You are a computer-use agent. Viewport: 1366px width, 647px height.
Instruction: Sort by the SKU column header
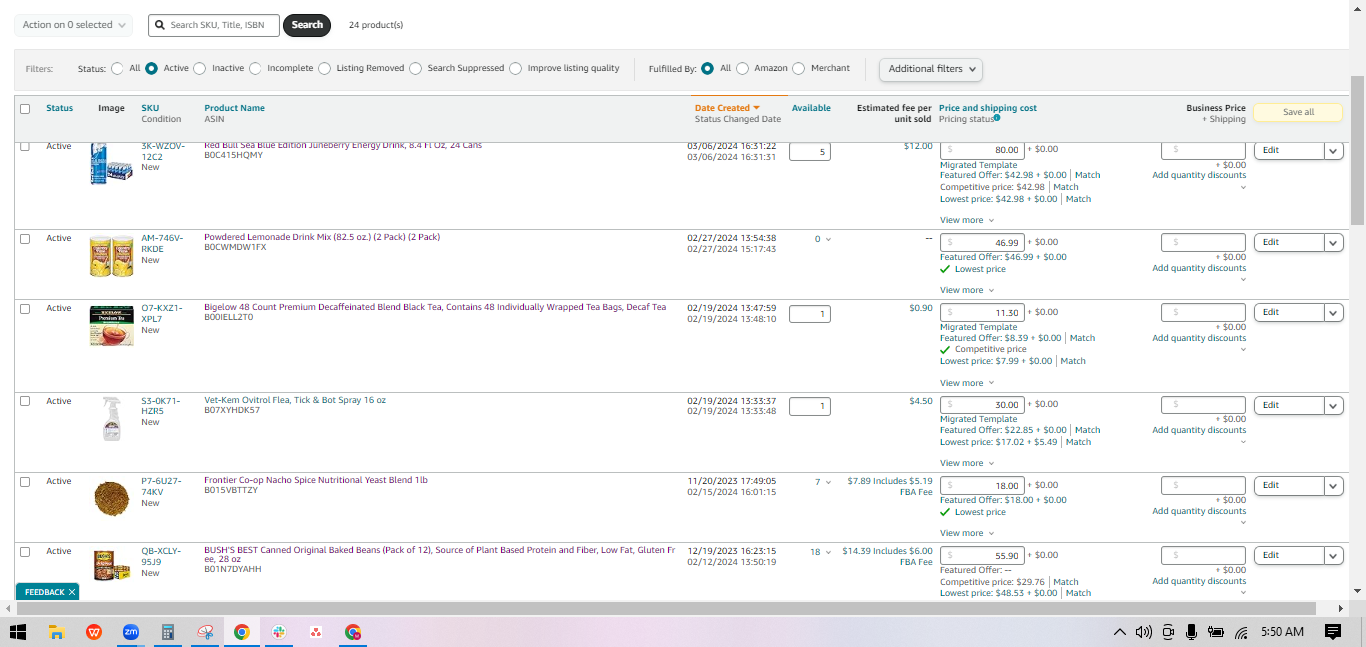[x=150, y=108]
